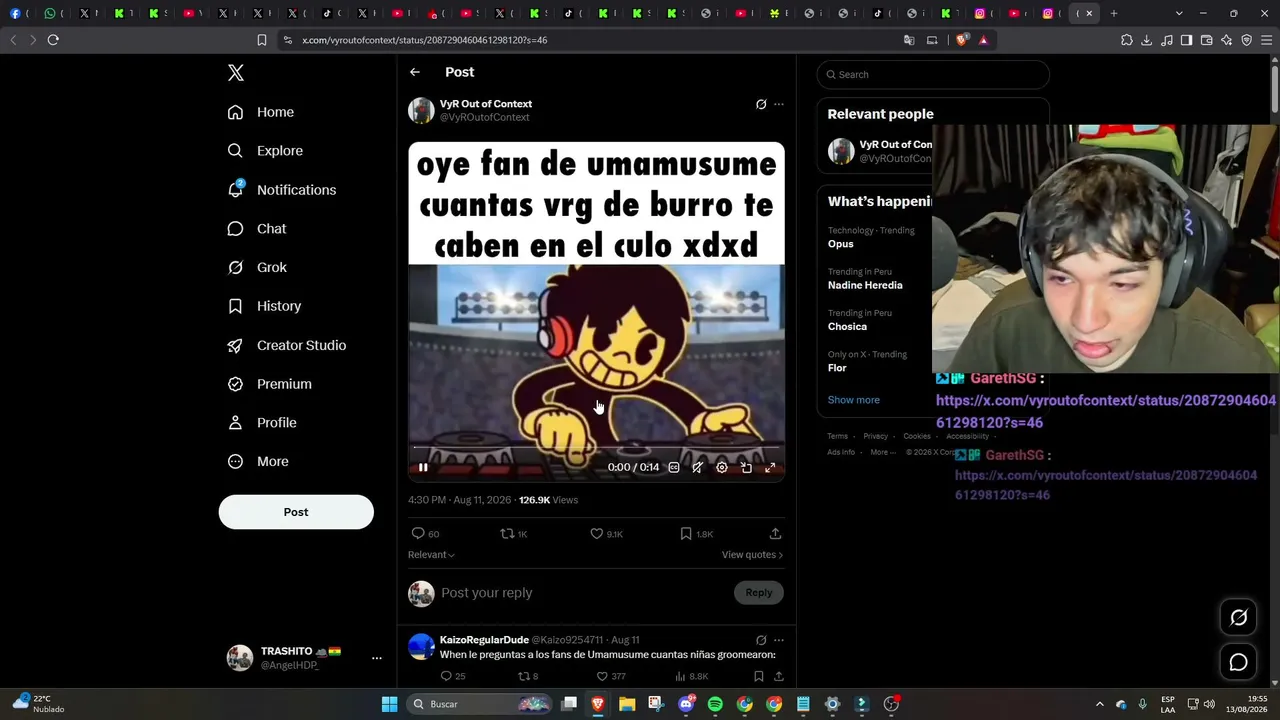The height and width of the screenshot is (720, 1280).
Task: Open video playback settings gear
Action: pyautogui.click(x=722, y=467)
